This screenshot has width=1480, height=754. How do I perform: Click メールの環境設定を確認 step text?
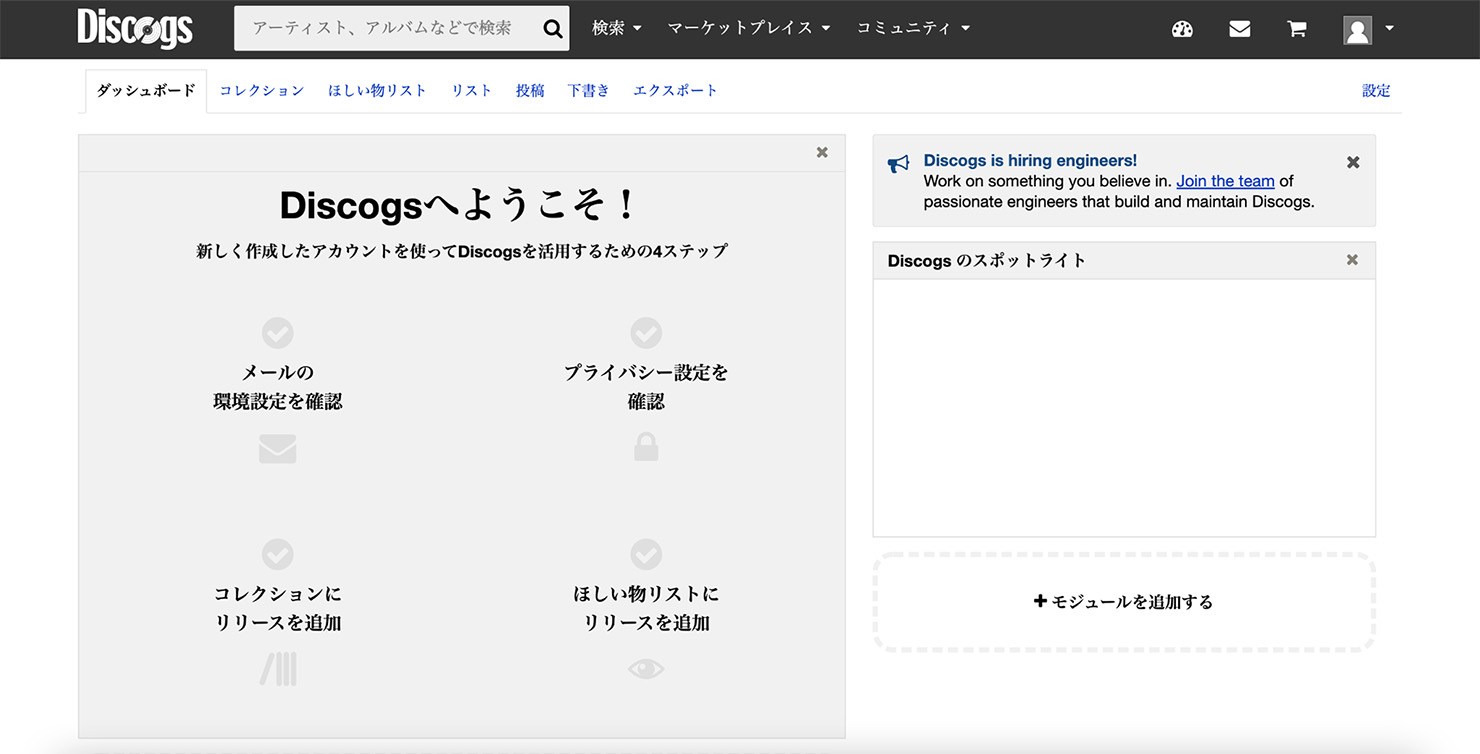click(x=278, y=387)
